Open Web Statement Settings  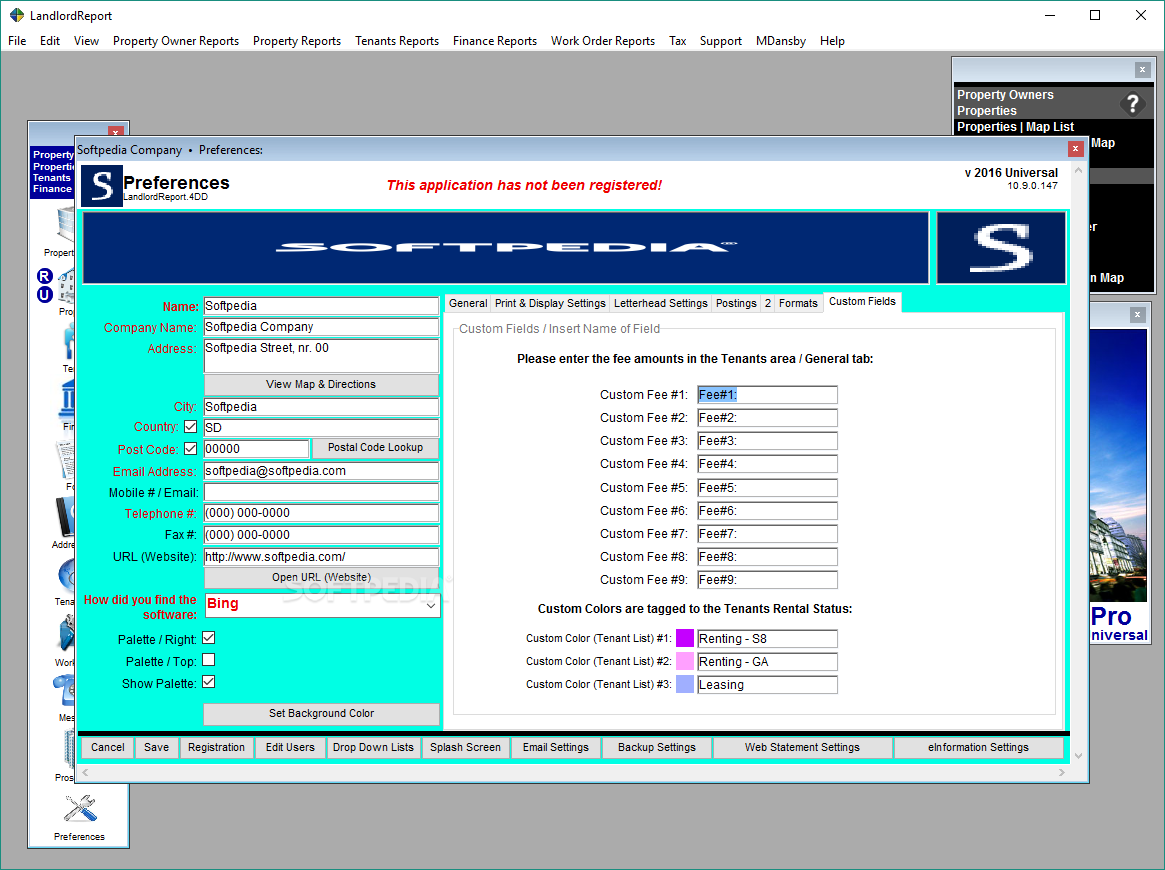802,747
